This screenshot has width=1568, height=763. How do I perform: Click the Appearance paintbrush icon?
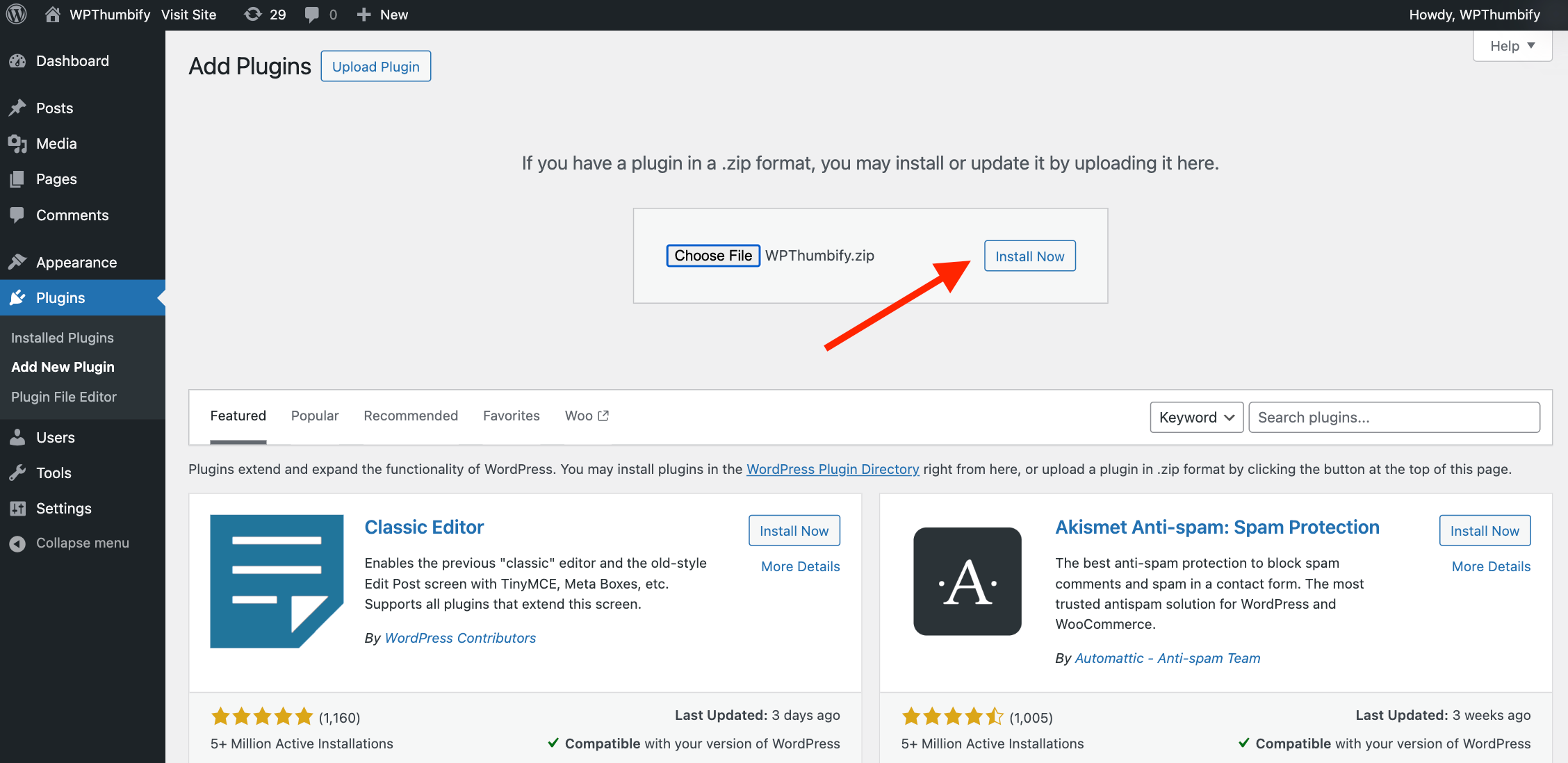tap(17, 262)
